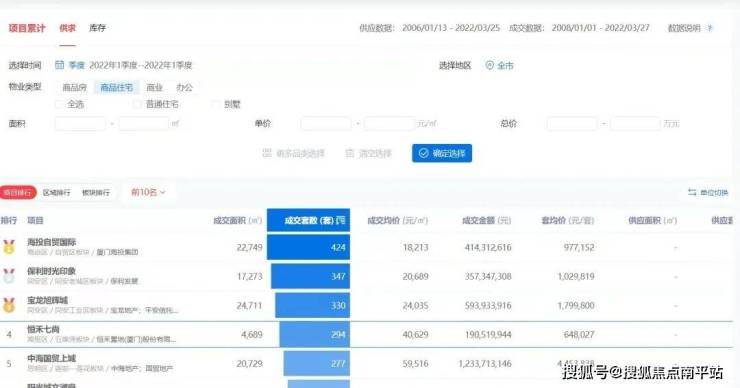Click the 277 bar for 中海国贸上城
The image size is (740, 388).
tap(317, 363)
